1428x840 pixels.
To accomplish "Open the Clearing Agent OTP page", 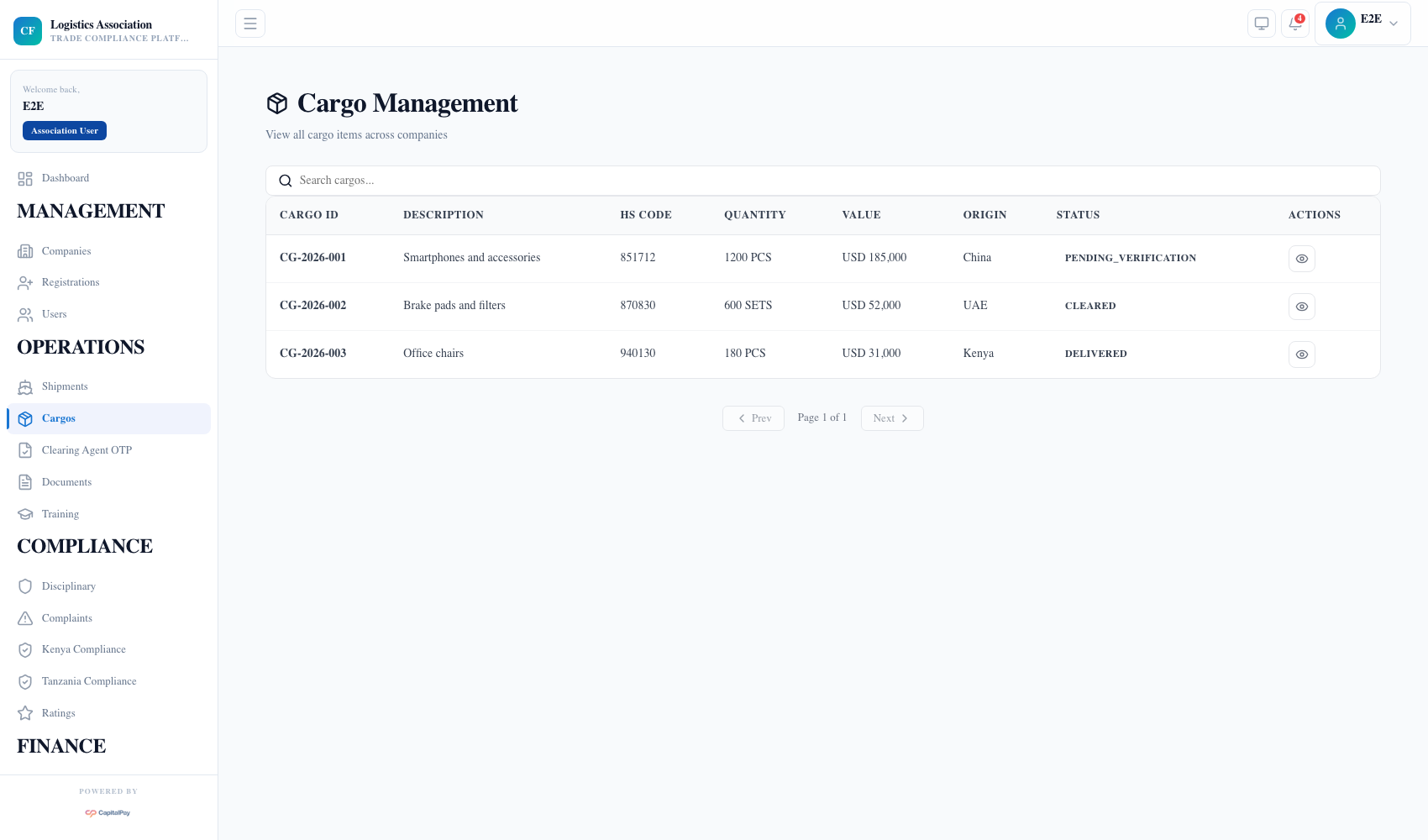I will pos(87,450).
